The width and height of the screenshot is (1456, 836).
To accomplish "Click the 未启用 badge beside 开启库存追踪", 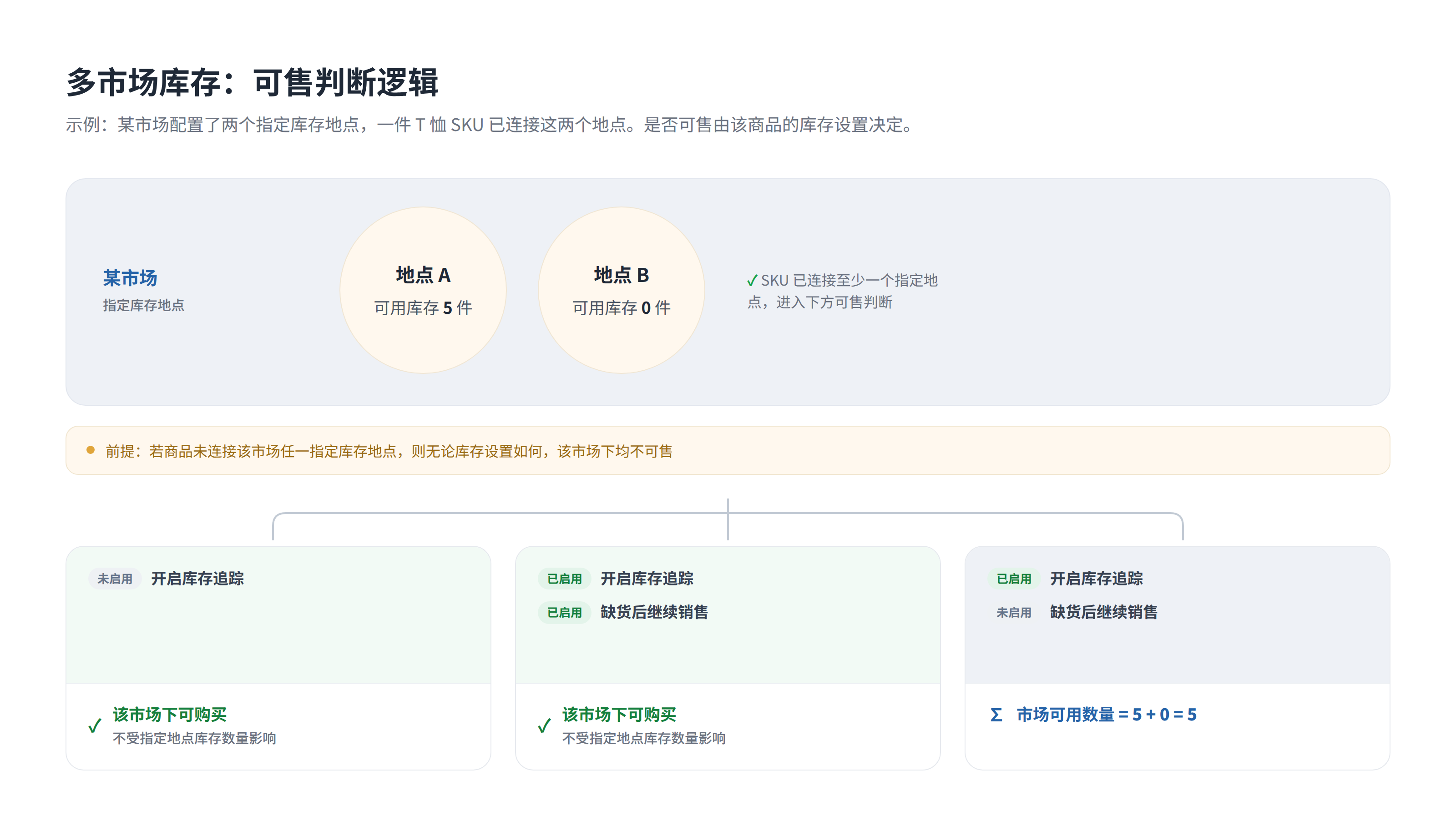I will [115, 579].
